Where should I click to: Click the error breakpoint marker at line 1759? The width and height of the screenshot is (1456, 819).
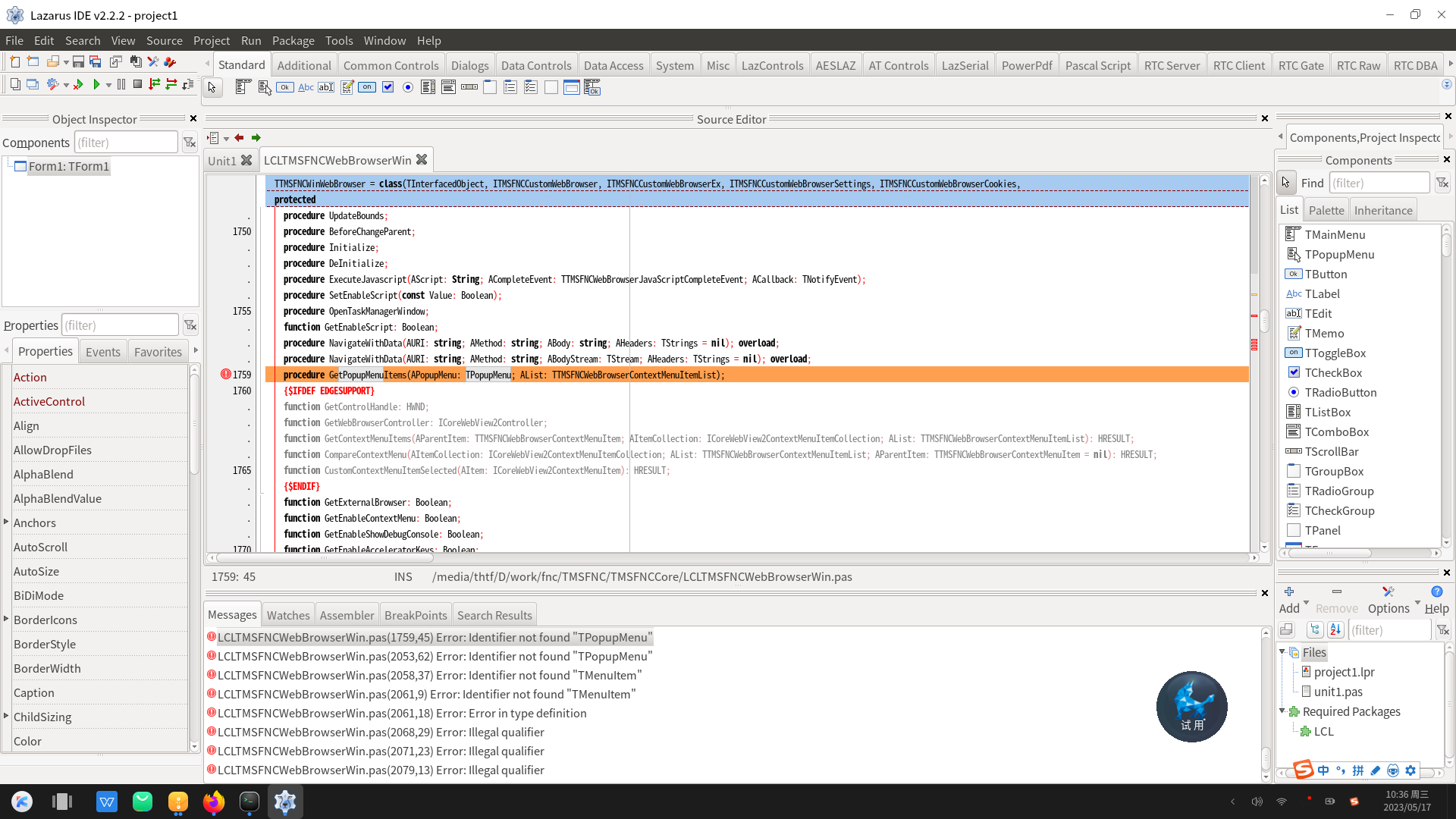226,375
